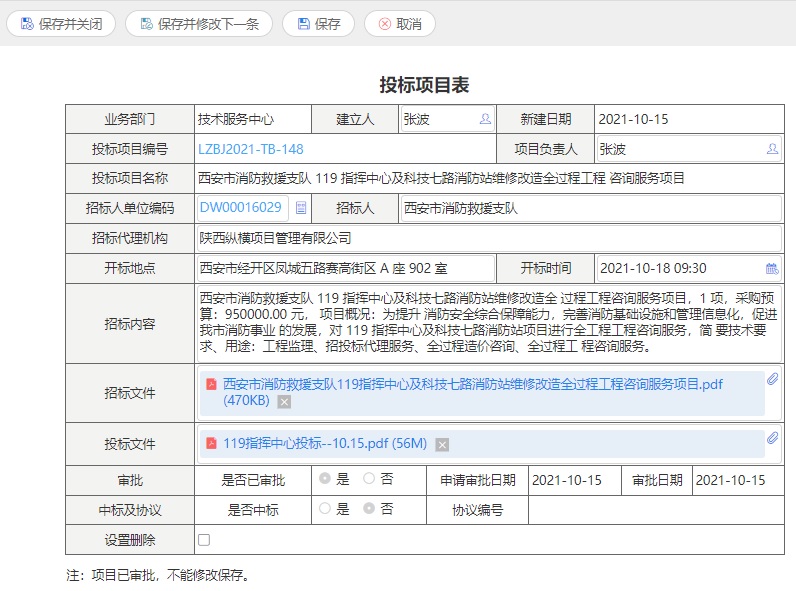Click the 开标地点 input field

pyautogui.click(x=346, y=269)
